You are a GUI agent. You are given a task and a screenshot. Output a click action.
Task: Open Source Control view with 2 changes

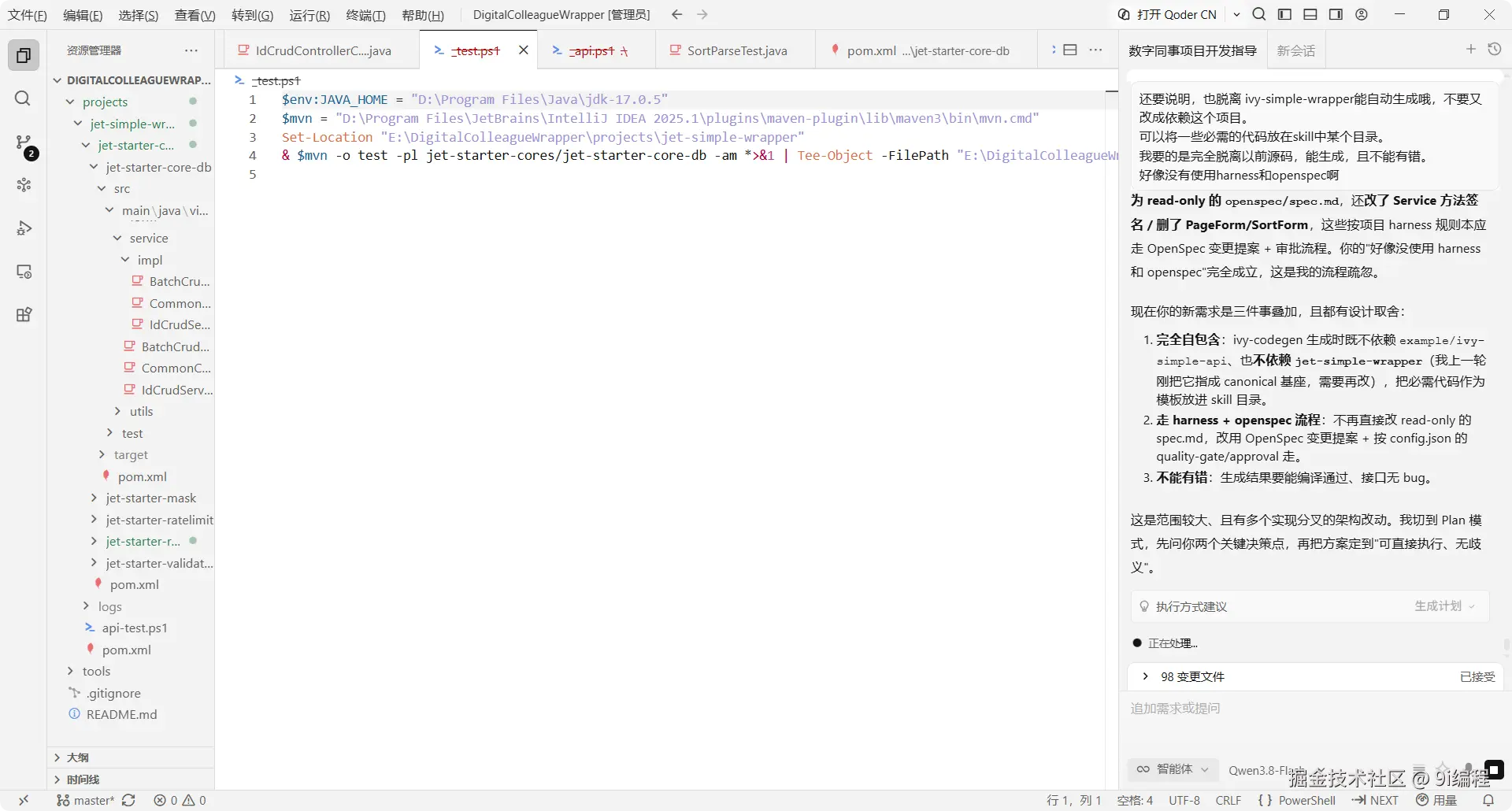click(24, 143)
